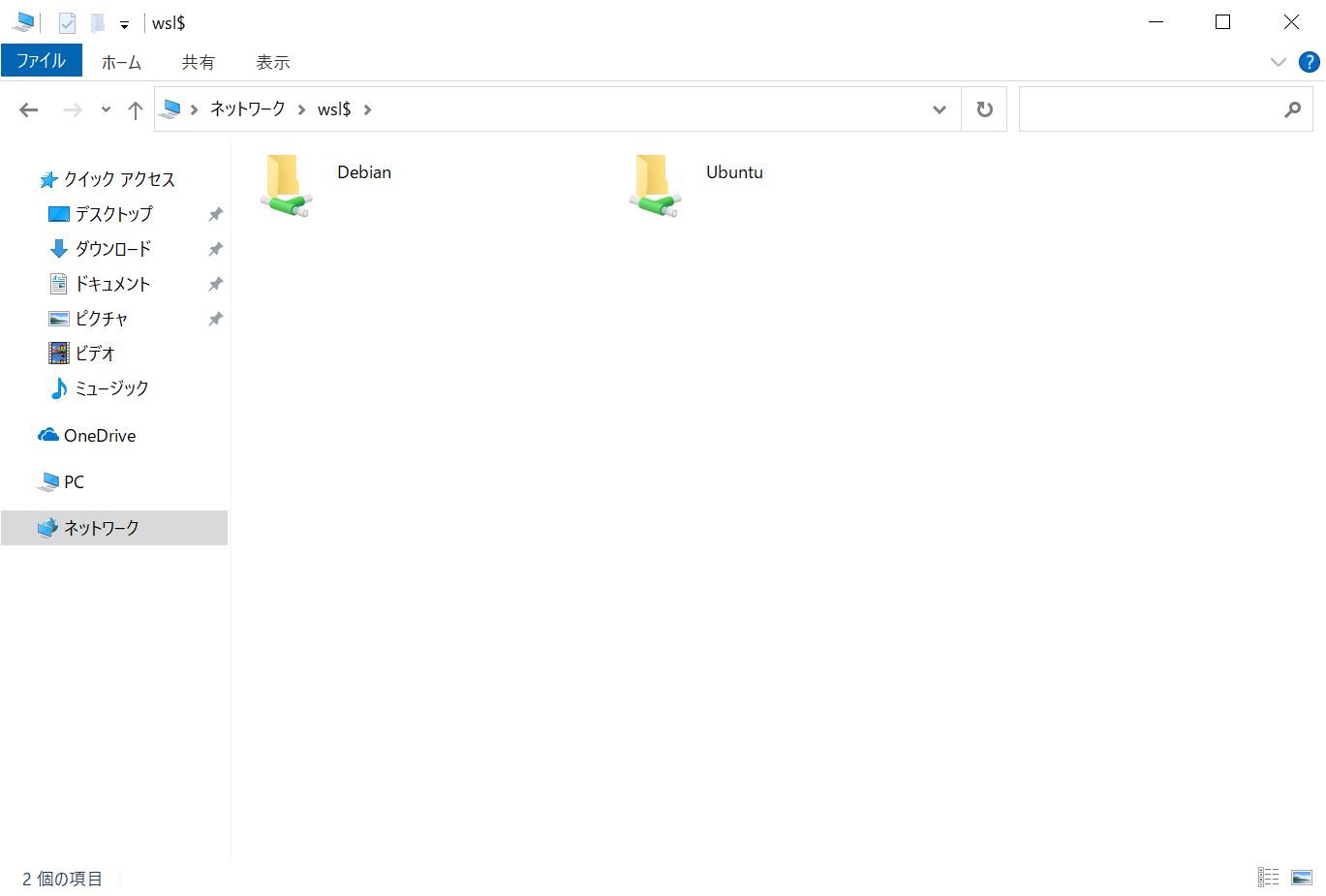This screenshot has height=896, width=1326.
Task: Click the ネットワーク icon in sidebar
Action: point(47,527)
